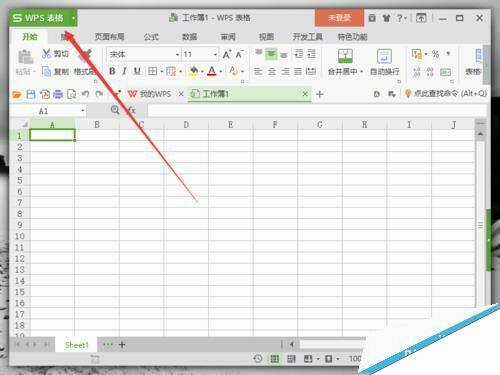
Task: Click the copy 复制 icon
Action: 46,71
